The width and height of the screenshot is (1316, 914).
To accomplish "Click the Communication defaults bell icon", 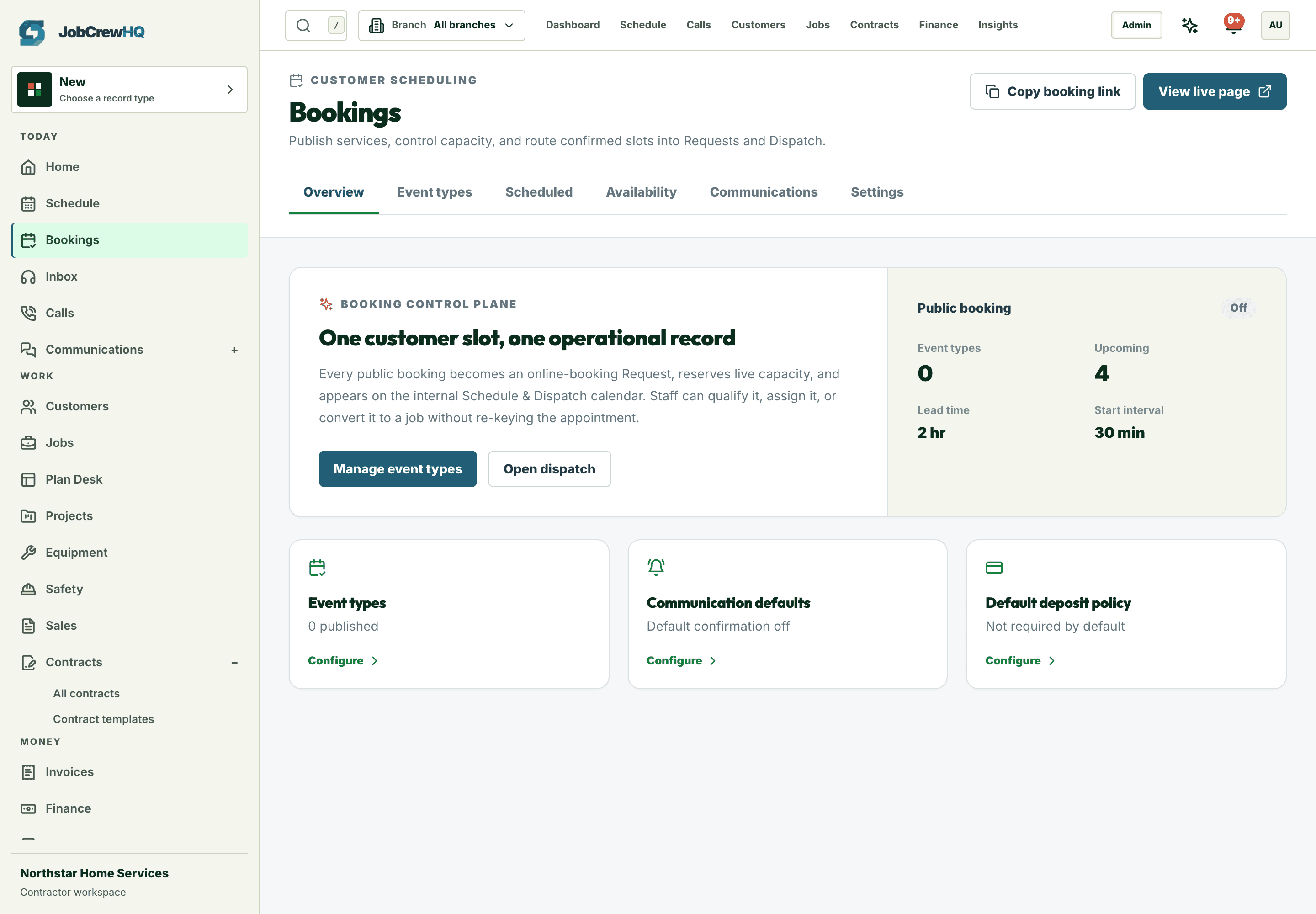I will tap(656, 568).
